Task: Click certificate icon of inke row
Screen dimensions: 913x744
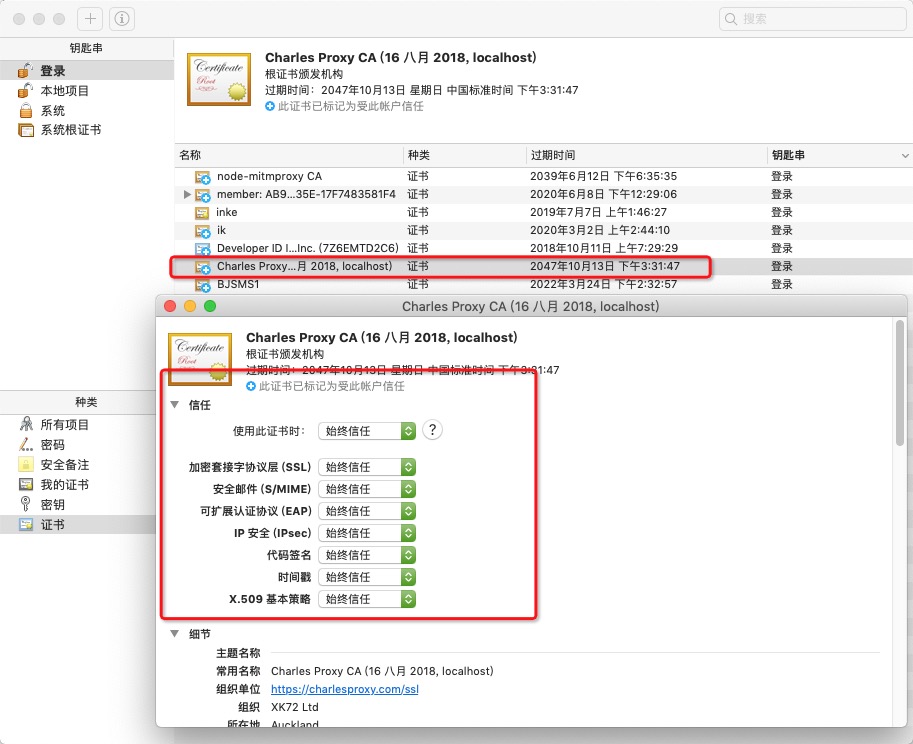Action: coord(201,212)
